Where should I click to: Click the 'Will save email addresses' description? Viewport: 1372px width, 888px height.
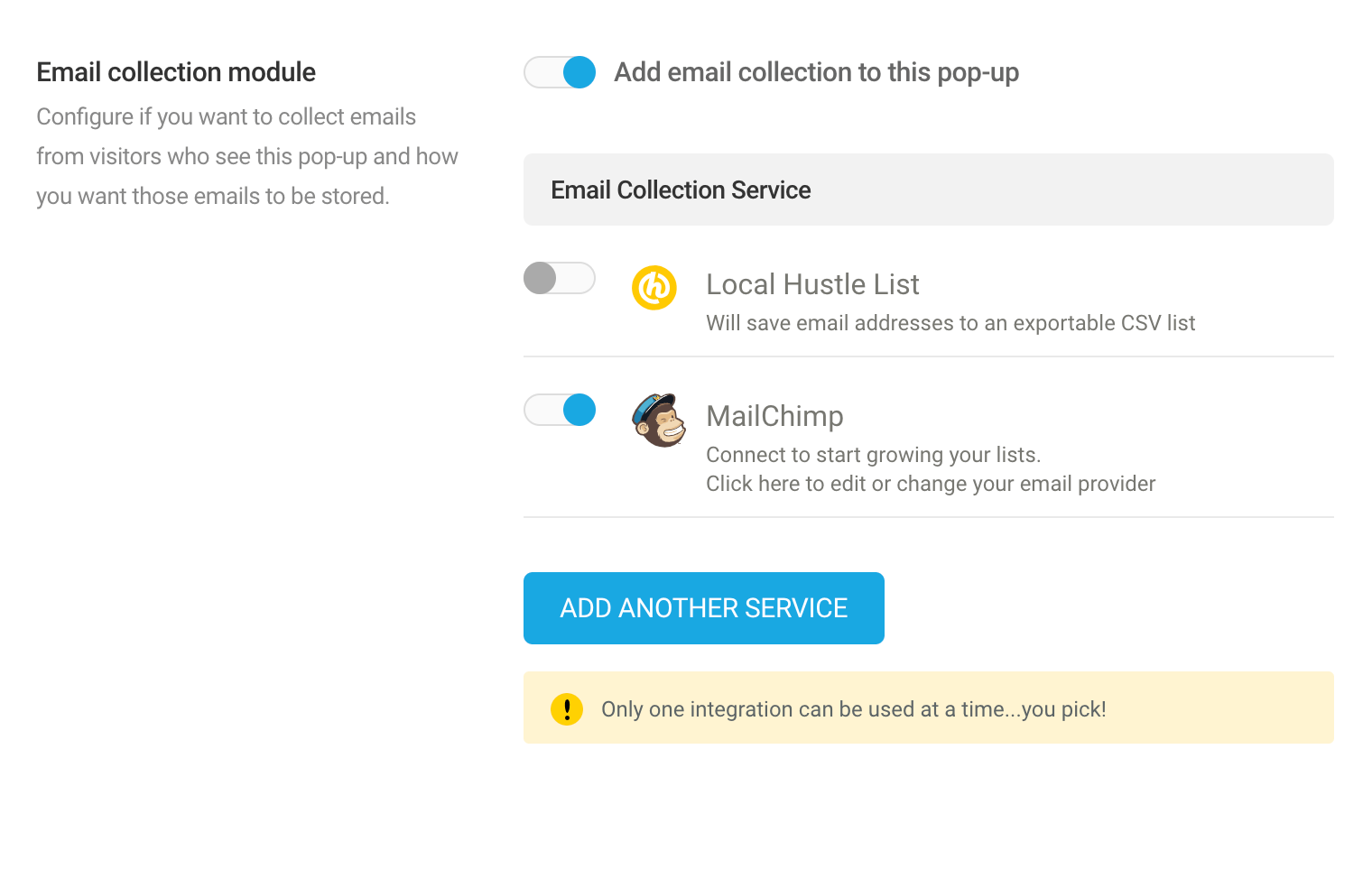tap(950, 323)
